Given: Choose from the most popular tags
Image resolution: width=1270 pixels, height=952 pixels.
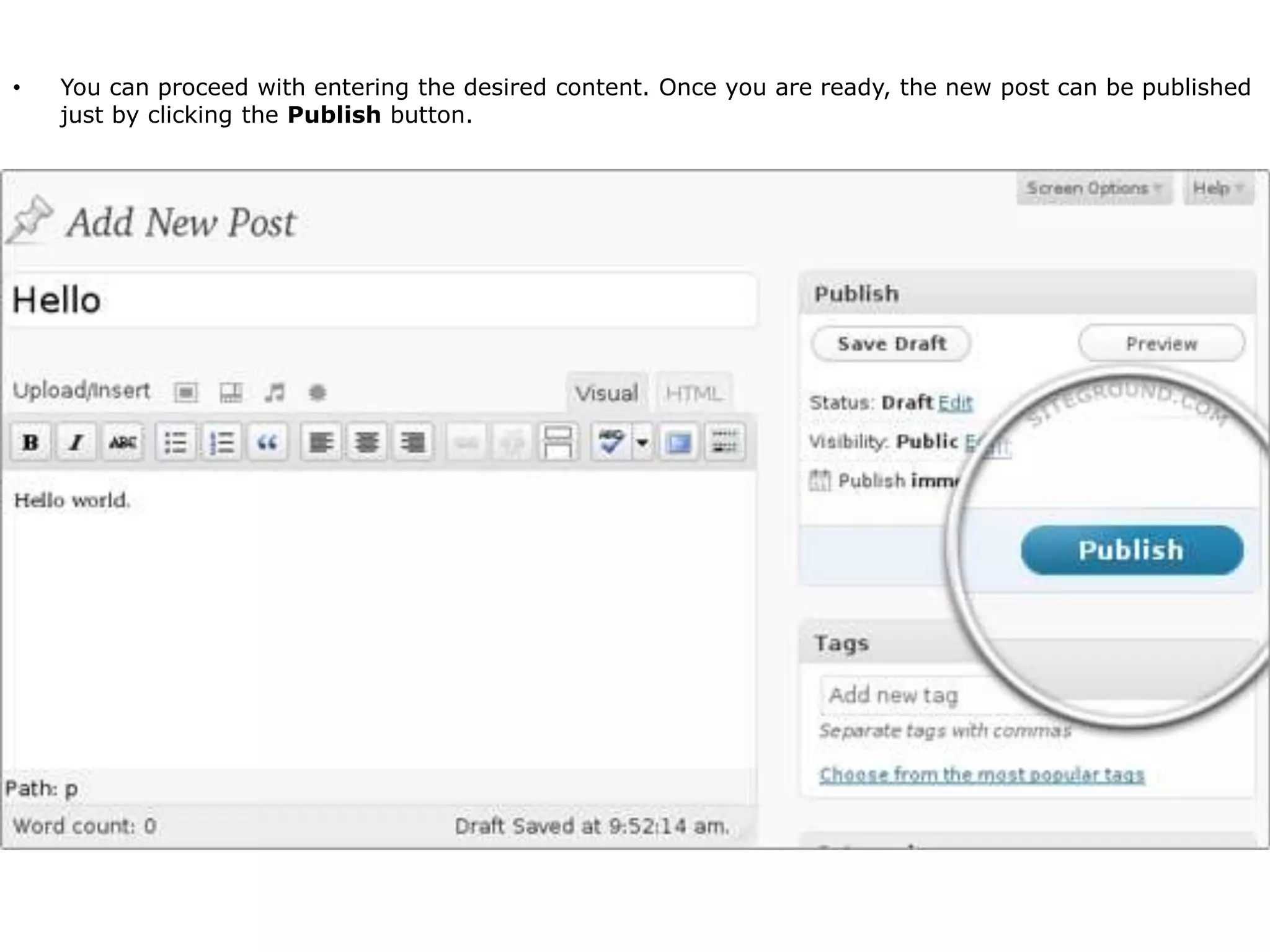Looking at the screenshot, I should (x=982, y=775).
